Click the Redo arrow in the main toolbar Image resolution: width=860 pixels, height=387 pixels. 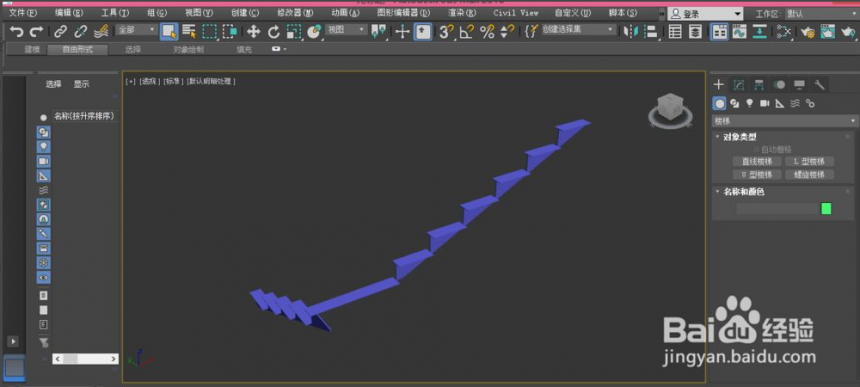coord(36,32)
